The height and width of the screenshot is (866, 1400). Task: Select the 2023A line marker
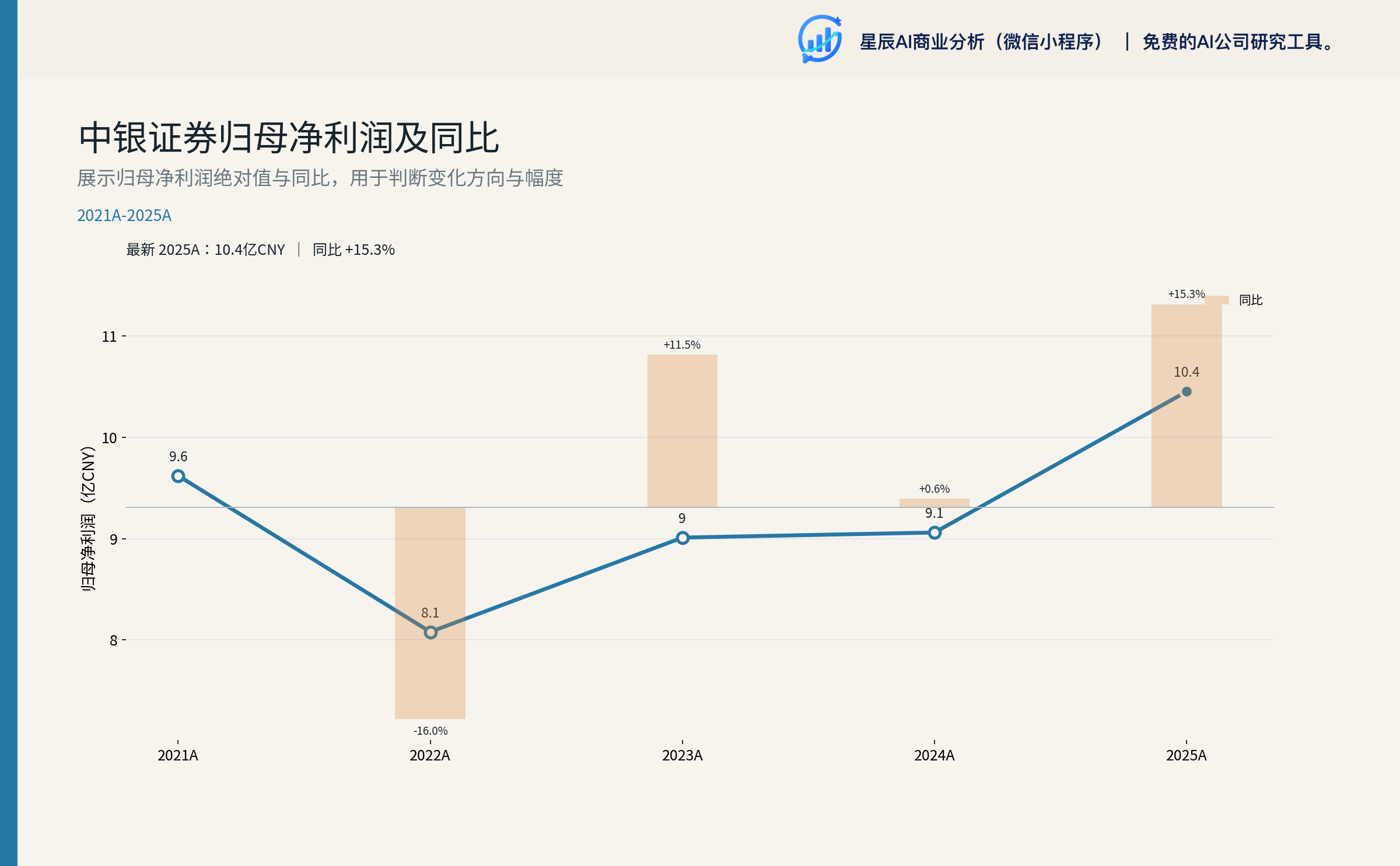(x=682, y=538)
